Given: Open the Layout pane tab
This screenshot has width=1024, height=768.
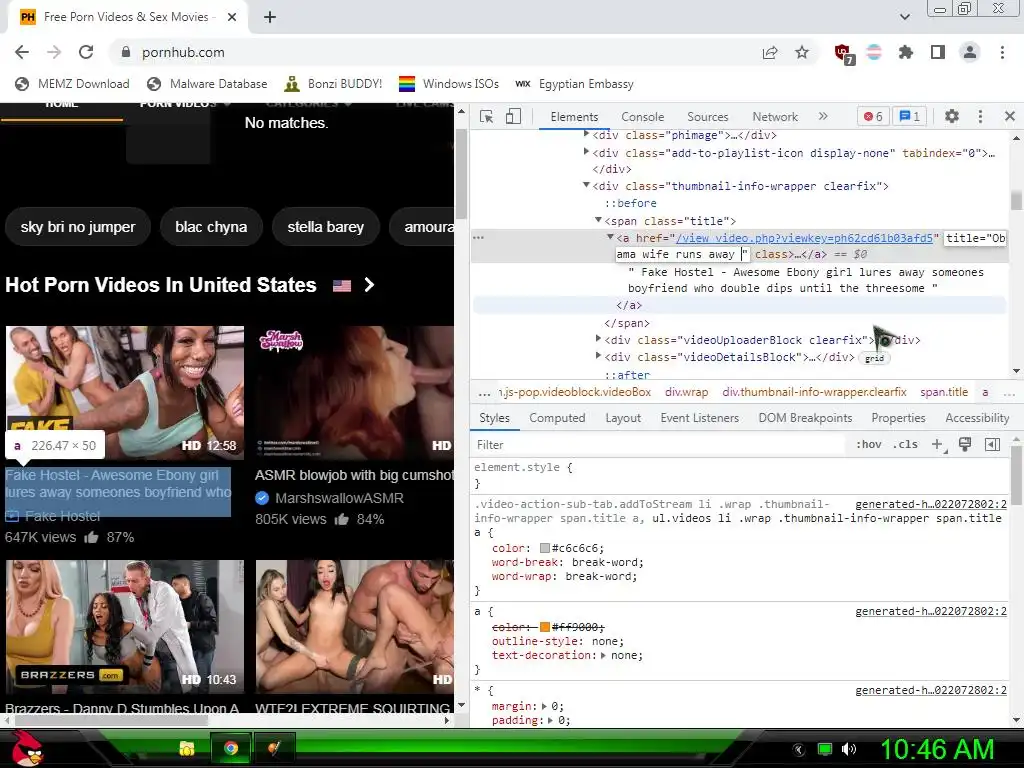Looking at the screenshot, I should click(623, 418).
